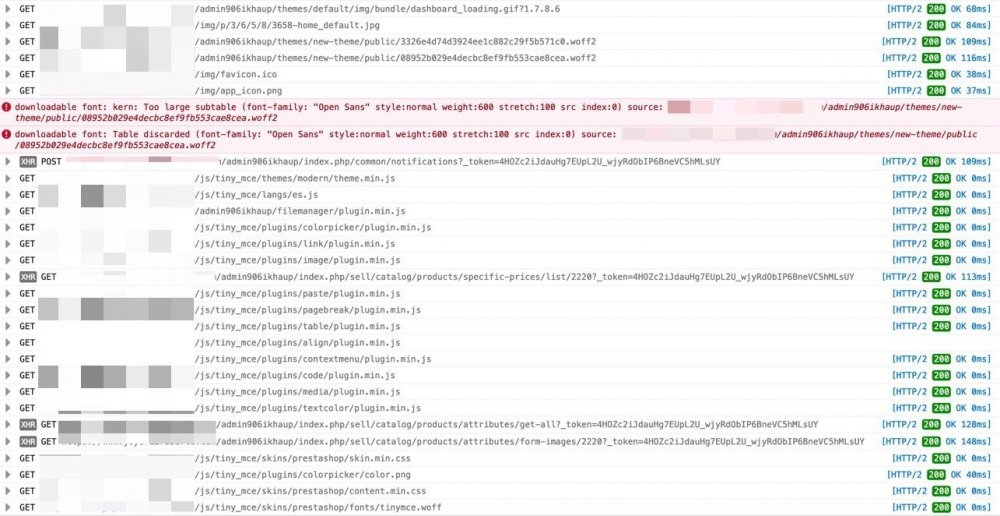Select the langs/es.js request line

[x=500, y=195]
